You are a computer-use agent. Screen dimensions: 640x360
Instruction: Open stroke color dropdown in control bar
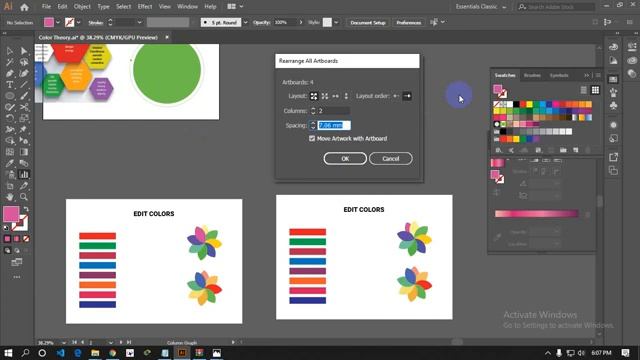pos(78,22)
